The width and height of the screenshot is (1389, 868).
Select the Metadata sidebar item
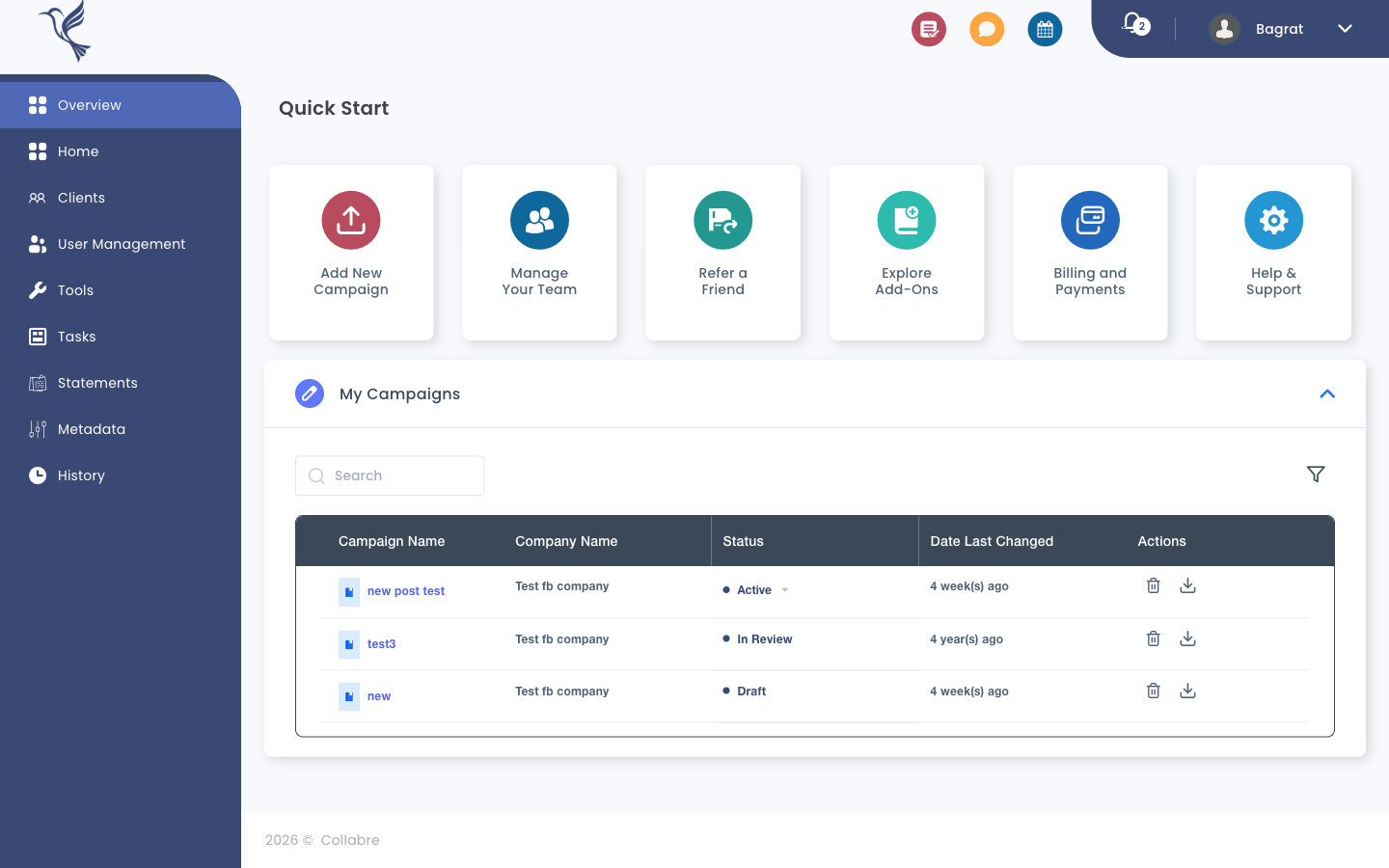click(x=91, y=429)
